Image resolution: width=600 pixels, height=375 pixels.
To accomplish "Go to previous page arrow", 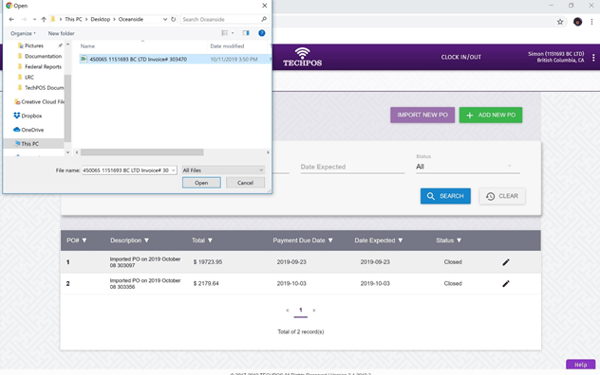I will pos(287,310).
